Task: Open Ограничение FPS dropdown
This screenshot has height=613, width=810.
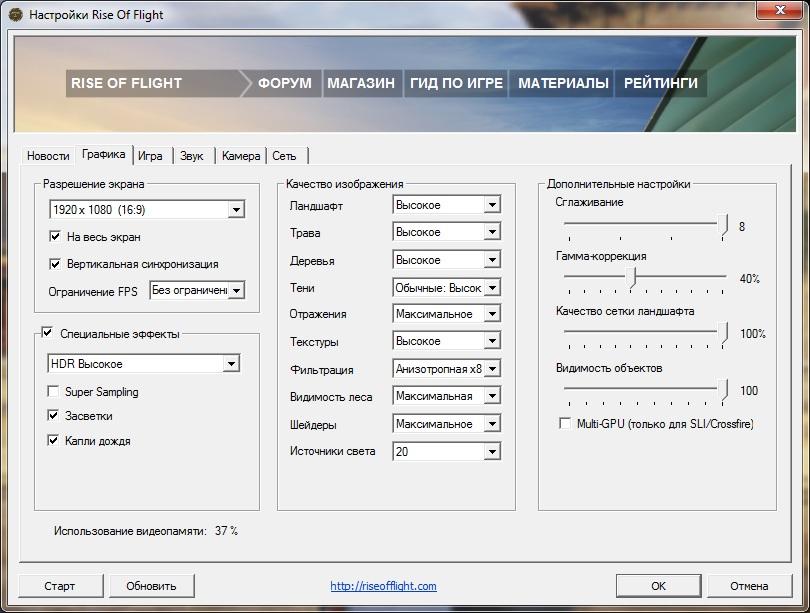Action: pyautogui.click(x=197, y=290)
